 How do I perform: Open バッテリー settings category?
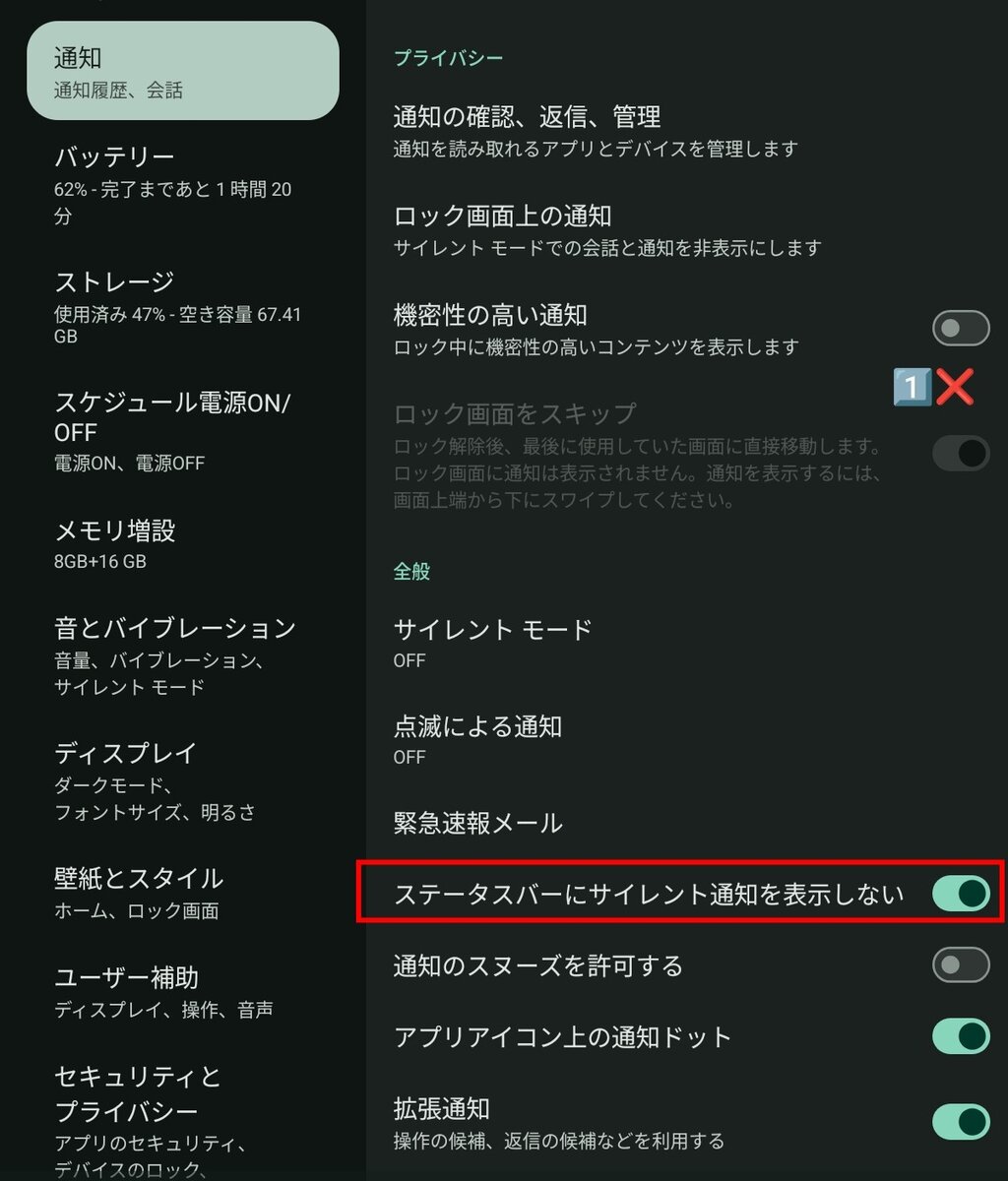click(183, 185)
